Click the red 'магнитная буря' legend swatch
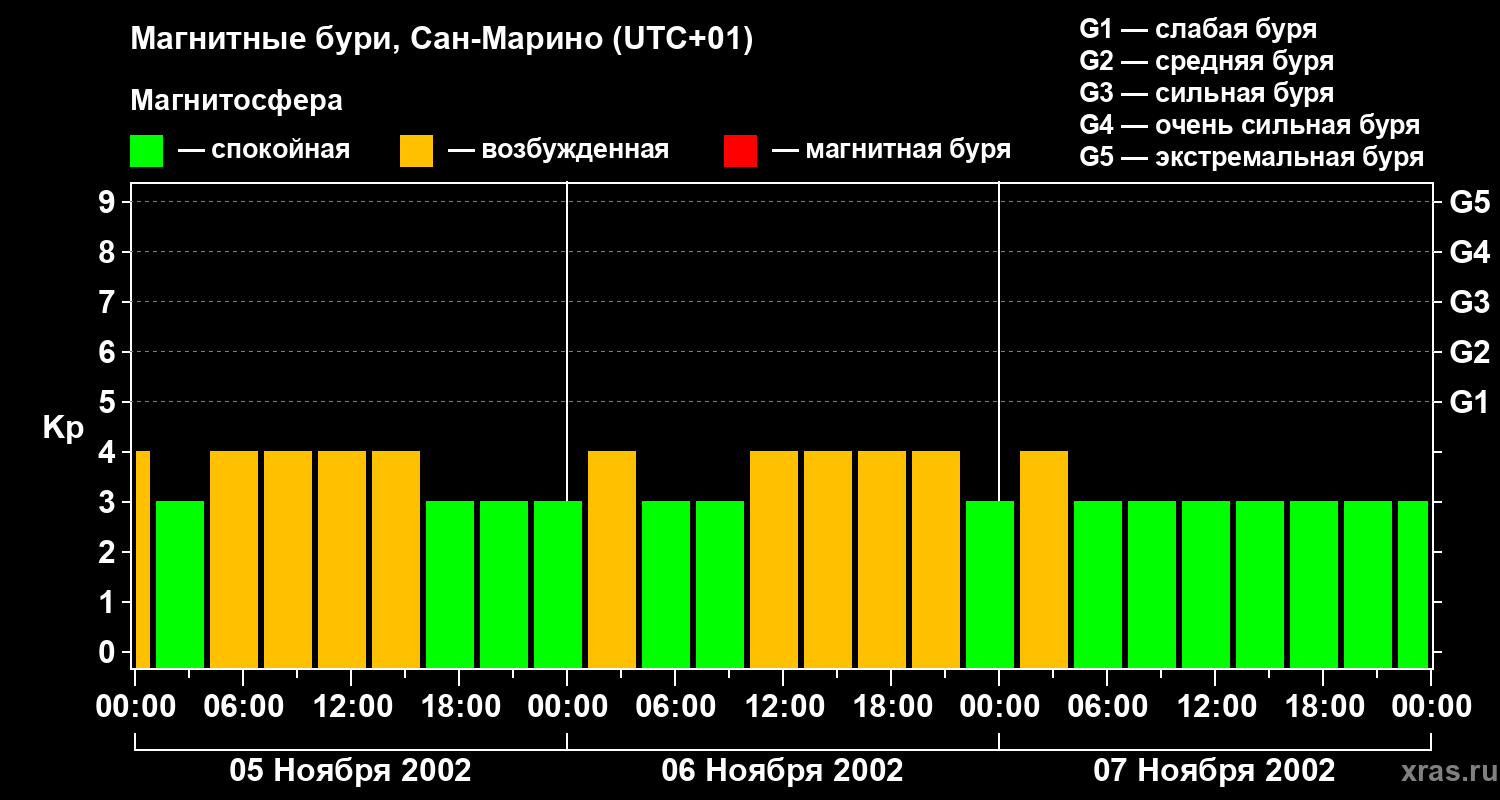1500x800 pixels. (740, 151)
